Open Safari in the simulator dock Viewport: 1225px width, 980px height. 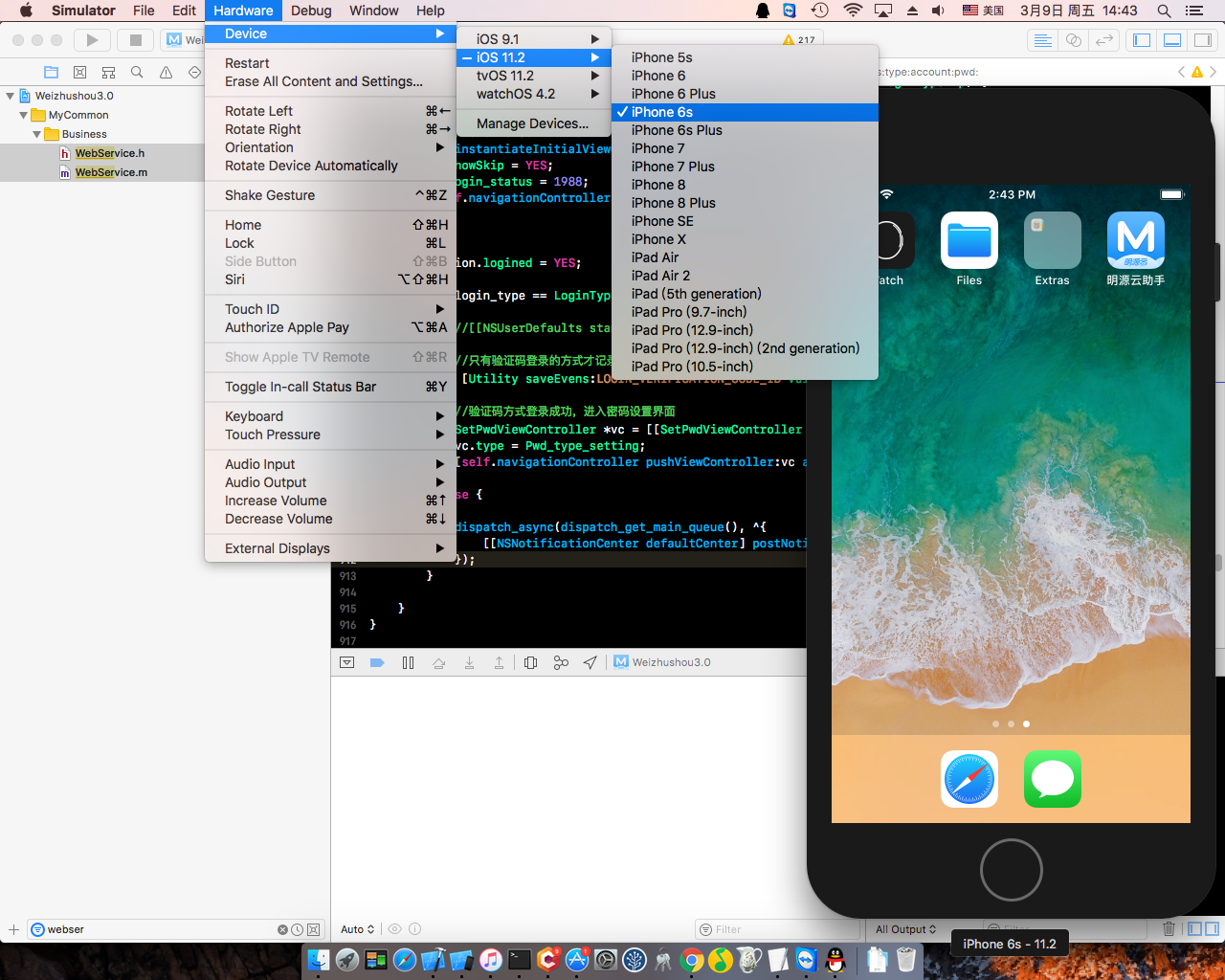tap(969, 779)
